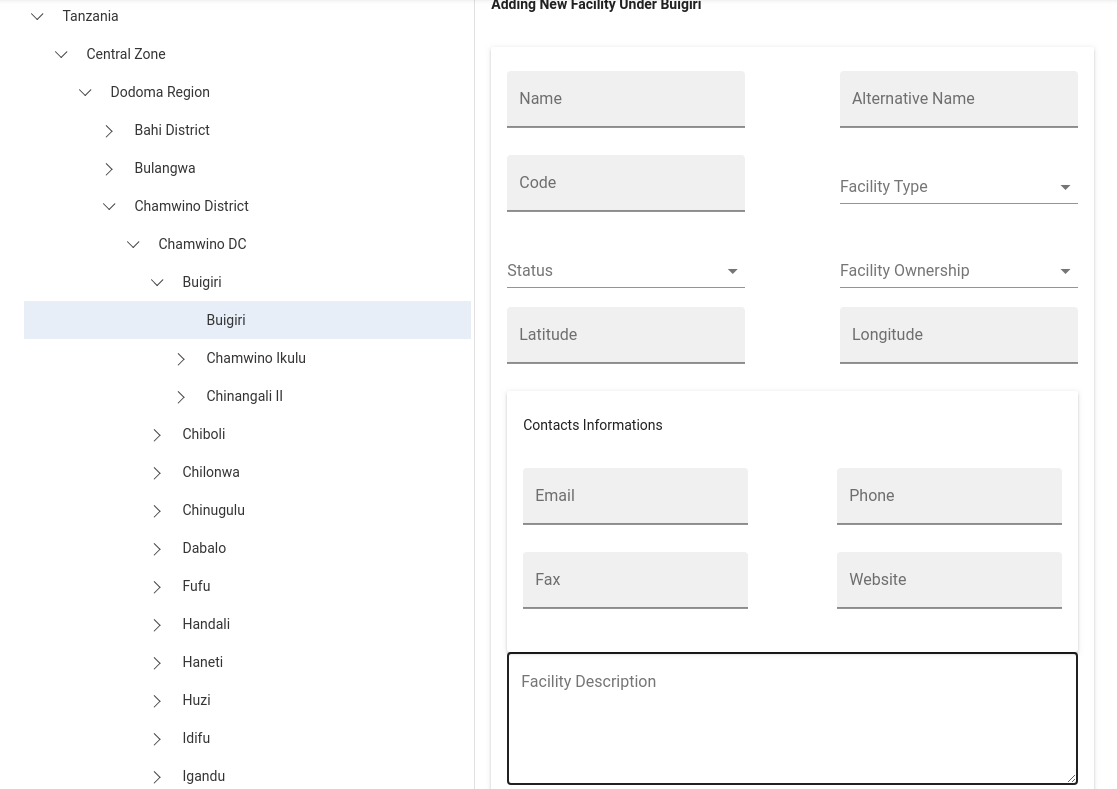Screen dimensions: 1117x789
Task: Select Chiboli label
Action: pyautogui.click(x=204, y=434)
